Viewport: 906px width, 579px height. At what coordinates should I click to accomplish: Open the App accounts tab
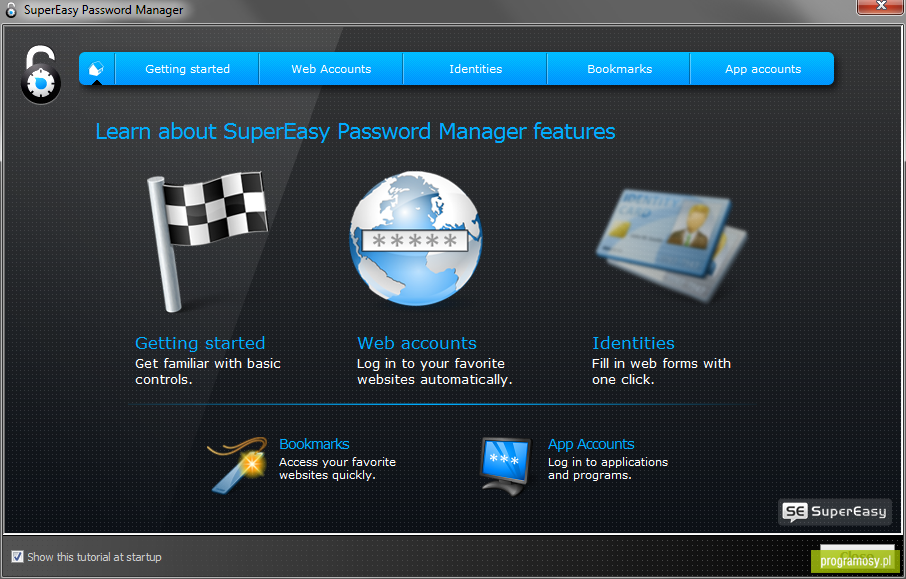(x=763, y=69)
